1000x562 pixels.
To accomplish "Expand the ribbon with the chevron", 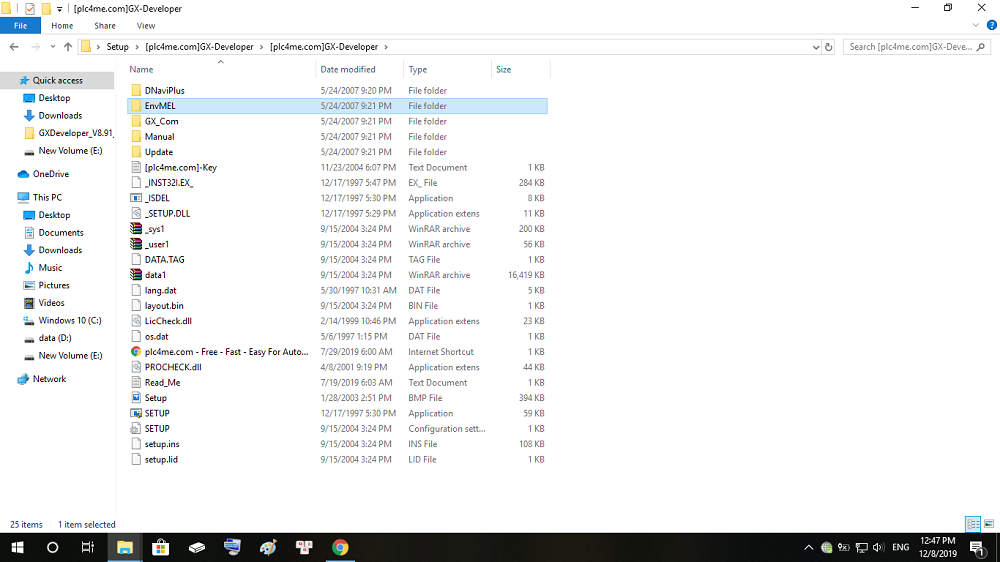I will [975, 26].
